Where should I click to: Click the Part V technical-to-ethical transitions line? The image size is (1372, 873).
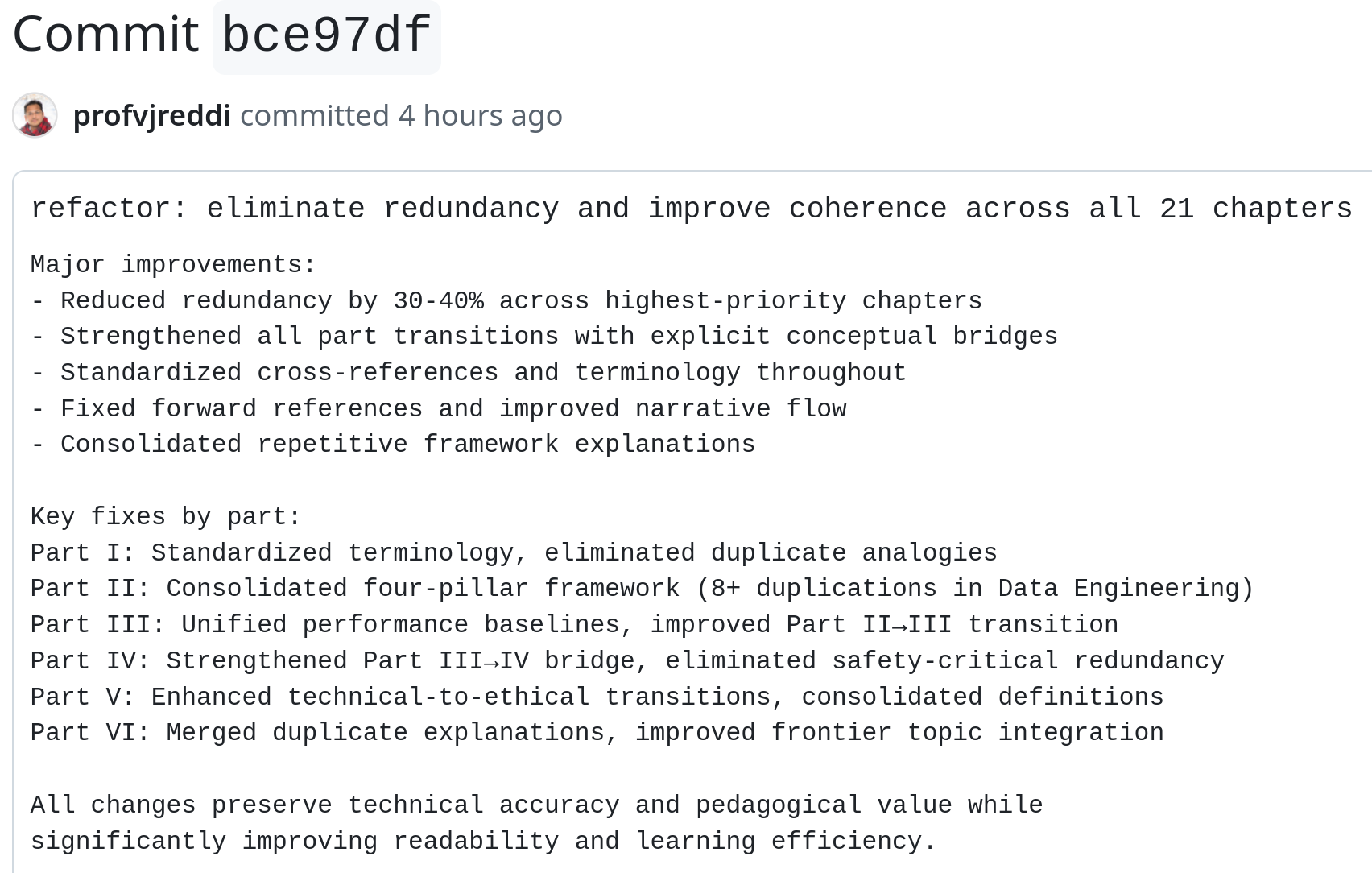click(597, 697)
